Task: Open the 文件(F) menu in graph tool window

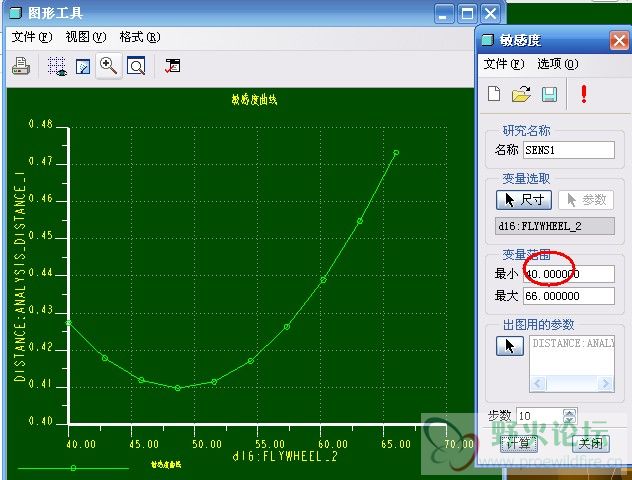Action: click(31, 37)
